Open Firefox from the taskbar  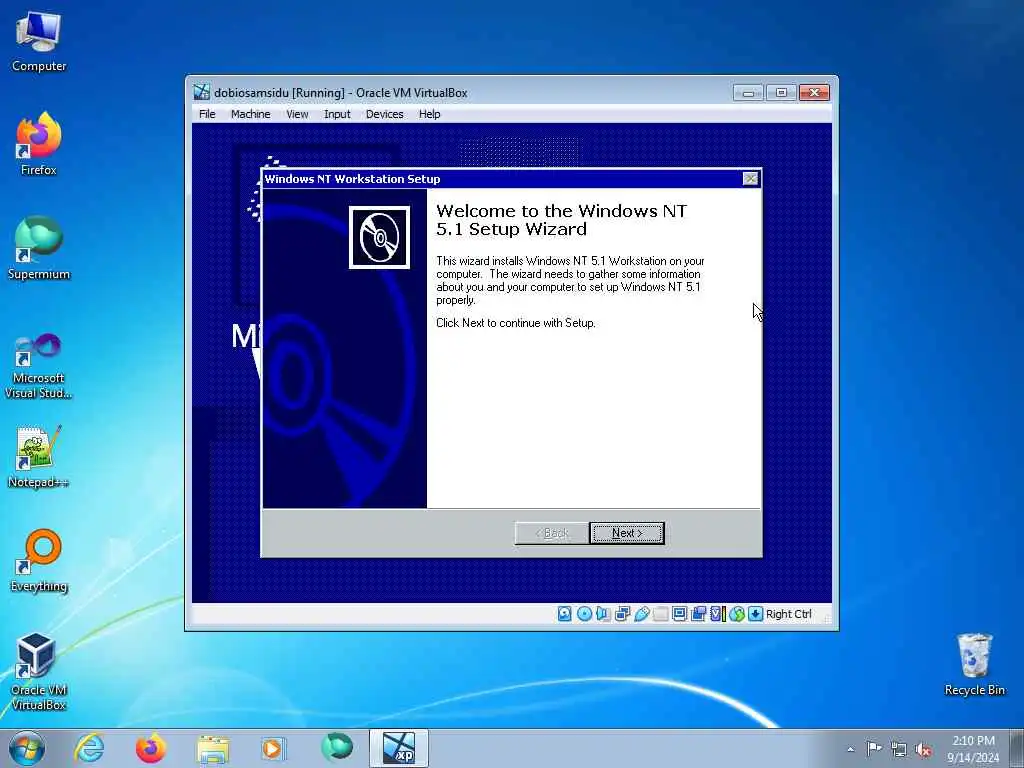pyautogui.click(x=151, y=748)
